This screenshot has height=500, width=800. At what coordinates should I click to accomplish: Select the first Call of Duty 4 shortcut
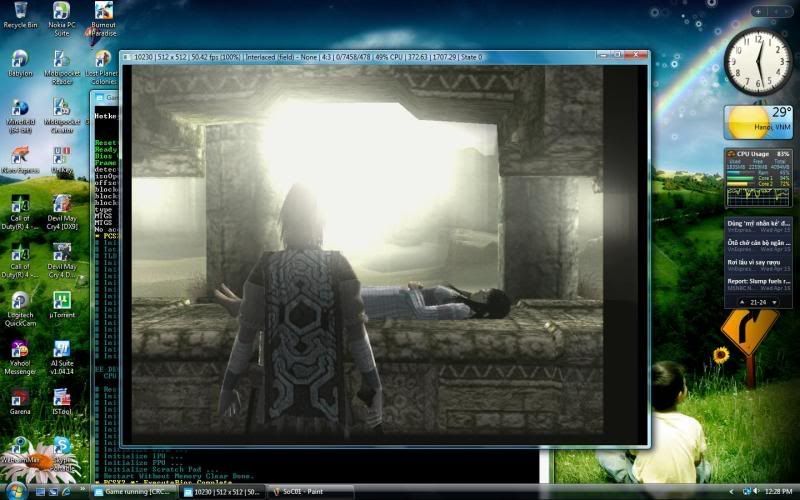(20, 212)
